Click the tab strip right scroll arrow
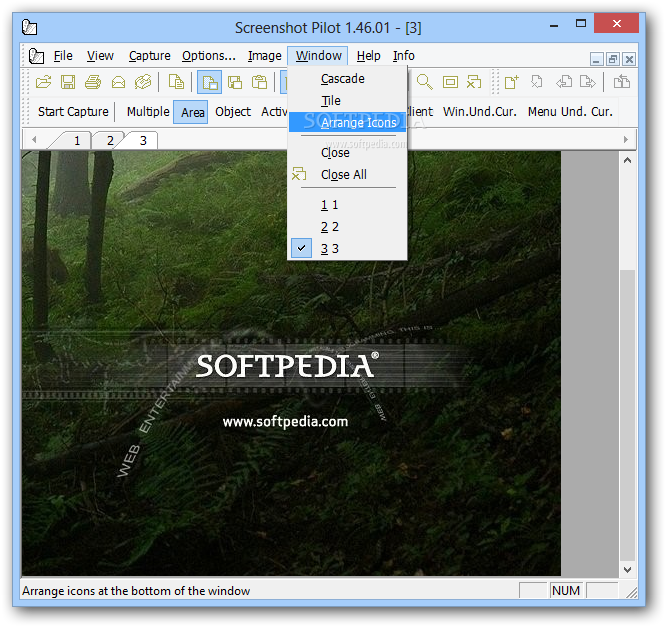Screen dimensions: 666x627 625,140
